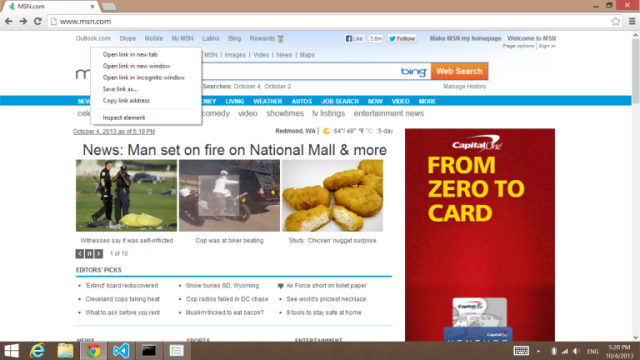The height and width of the screenshot is (360, 640).
Task: Expand the MORE navigation menu
Action: (x=427, y=101)
